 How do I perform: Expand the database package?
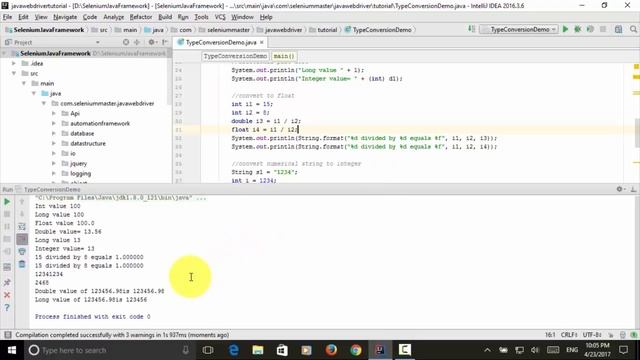53,133
